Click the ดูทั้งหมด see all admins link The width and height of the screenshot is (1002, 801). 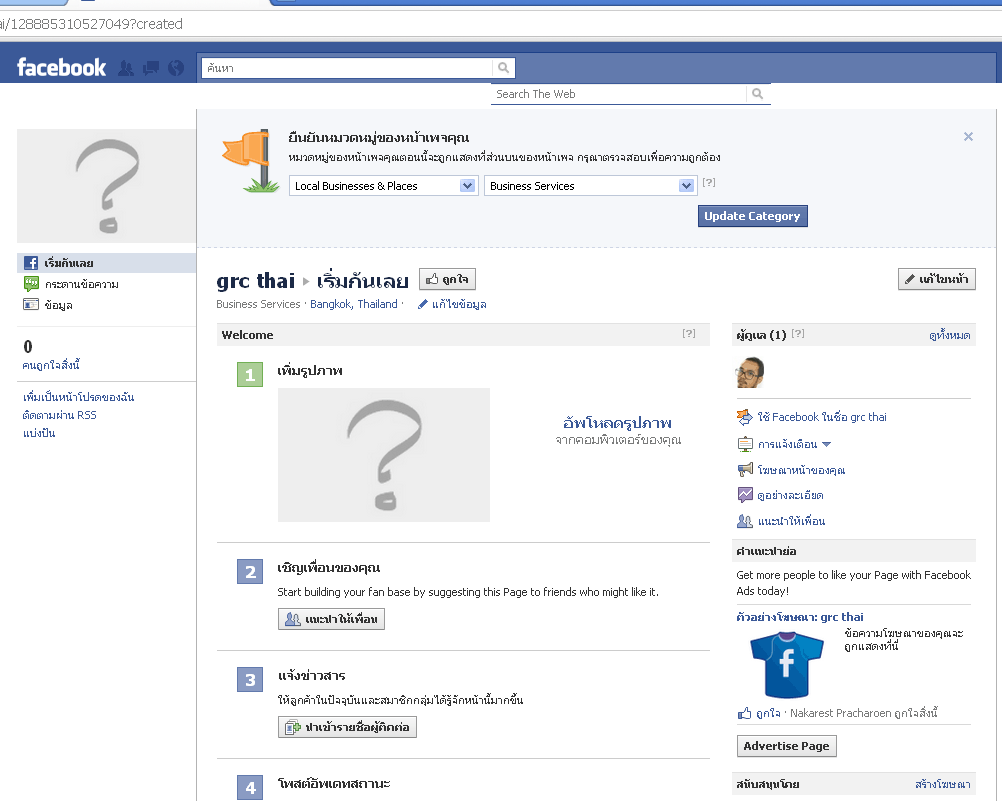950,335
